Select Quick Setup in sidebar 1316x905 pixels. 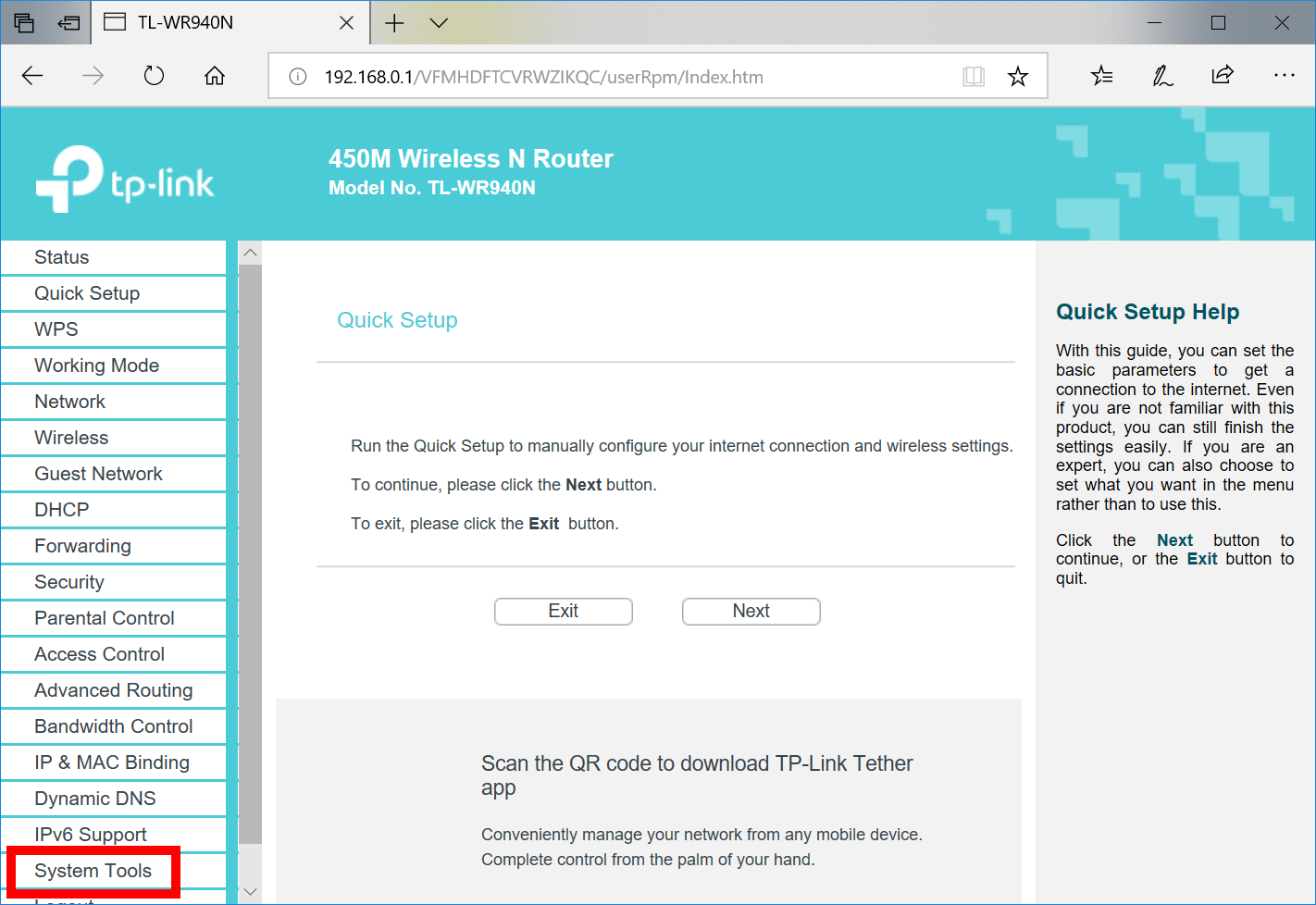(x=113, y=293)
